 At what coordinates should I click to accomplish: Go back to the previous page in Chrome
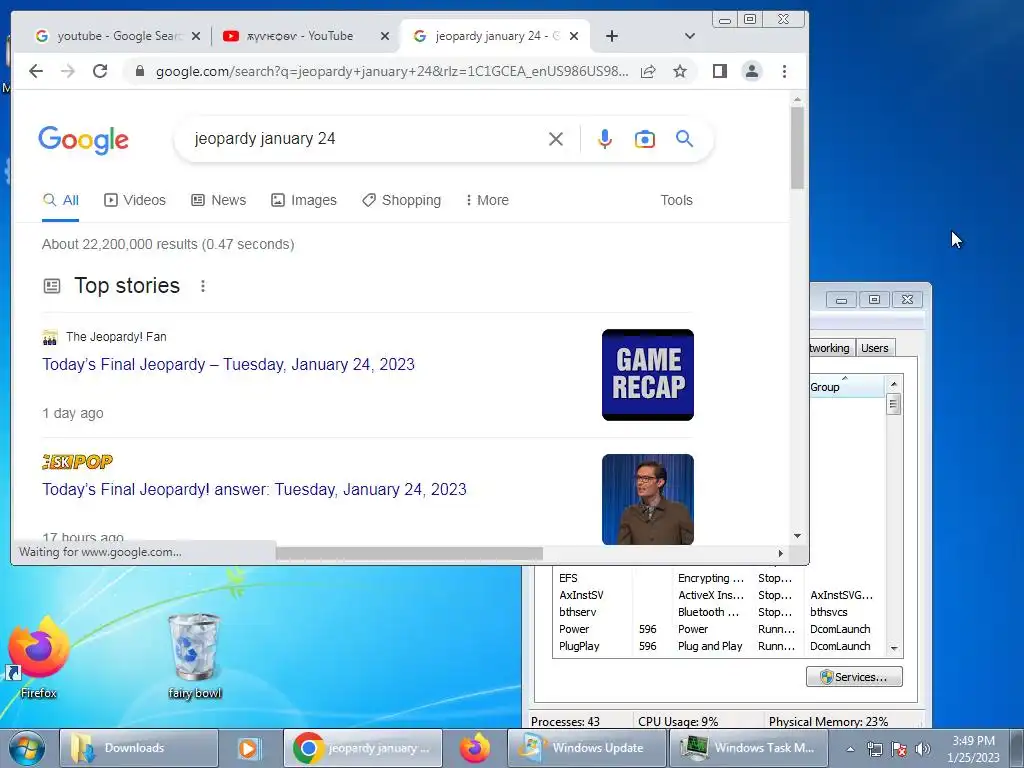[36, 71]
